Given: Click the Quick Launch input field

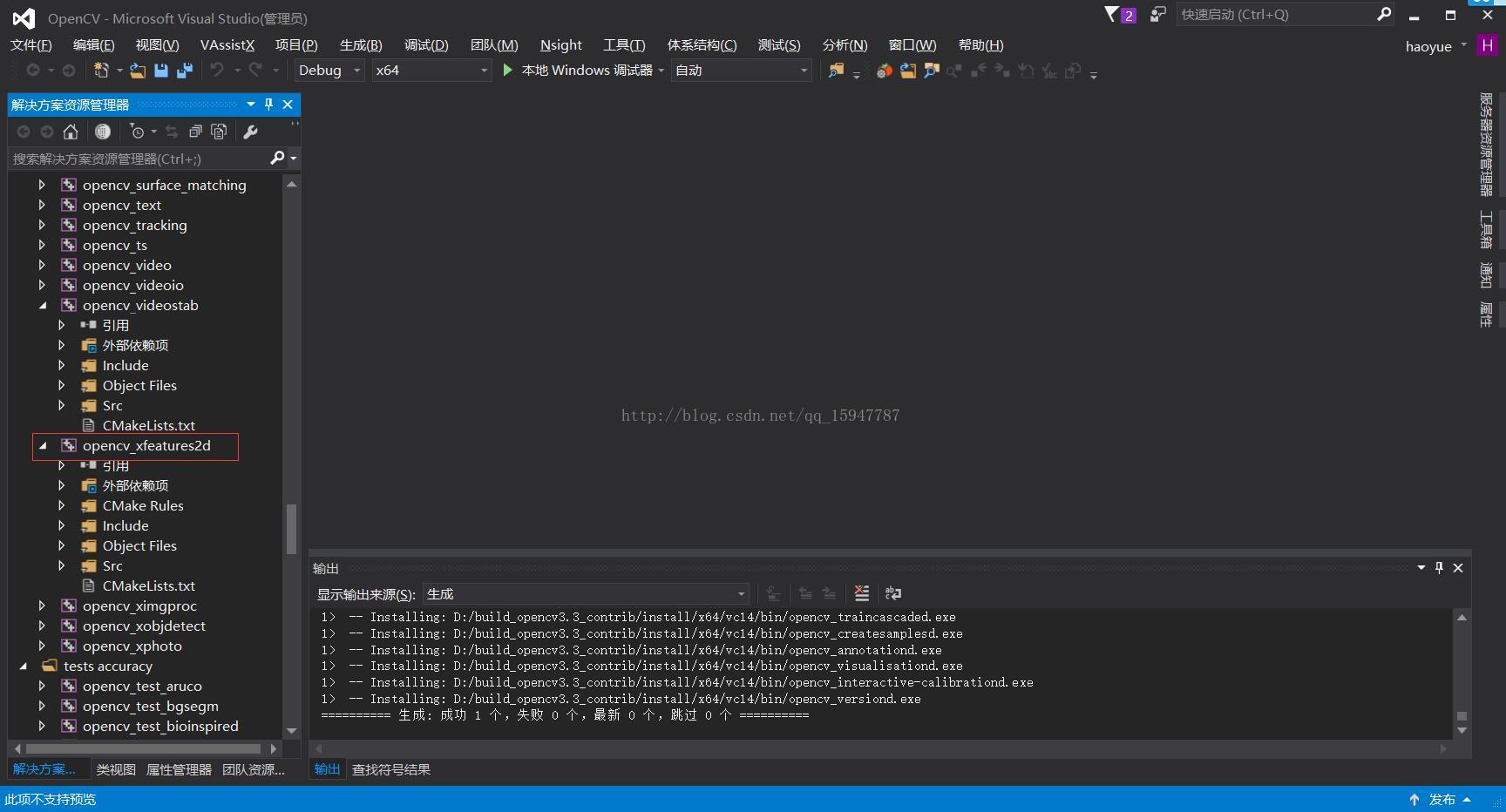Looking at the screenshot, I should pyautogui.click(x=1277, y=14).
